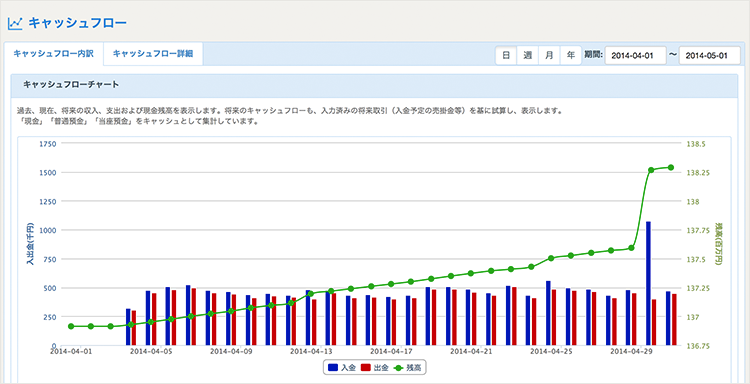Click the キャッシュフローチャート panel header
750x384 pixels.
[373, 85]
